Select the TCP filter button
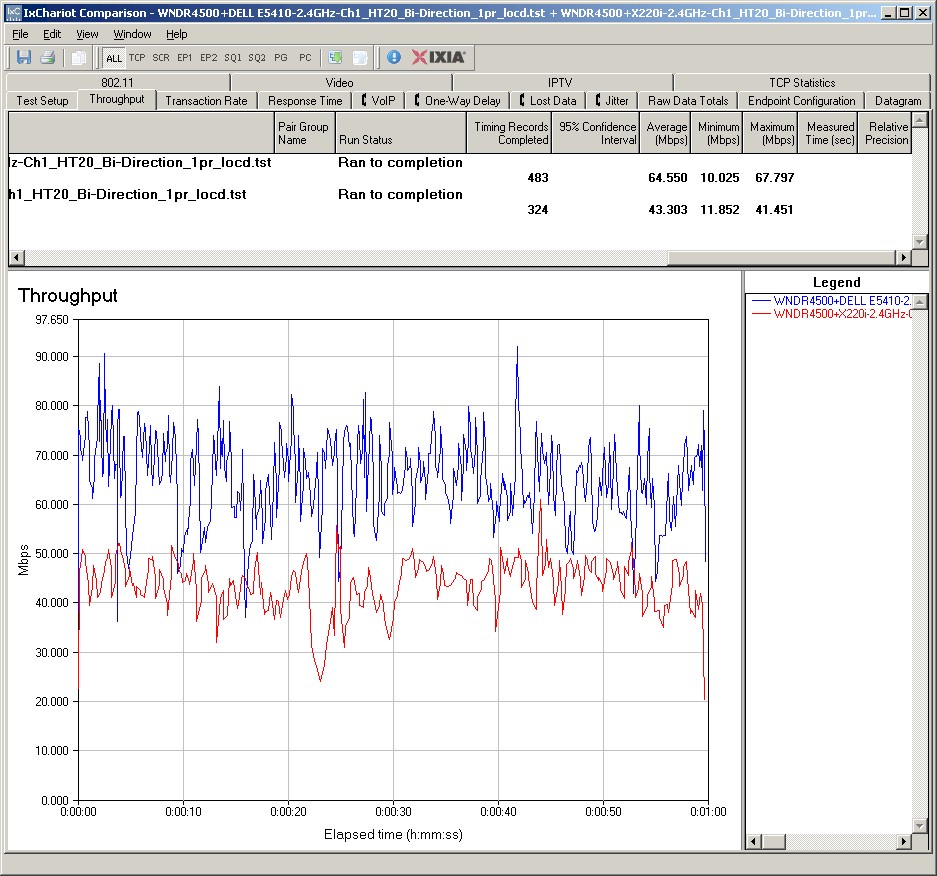Image resolution: width=937 pixels, height=876 pixels. (137, 57)
